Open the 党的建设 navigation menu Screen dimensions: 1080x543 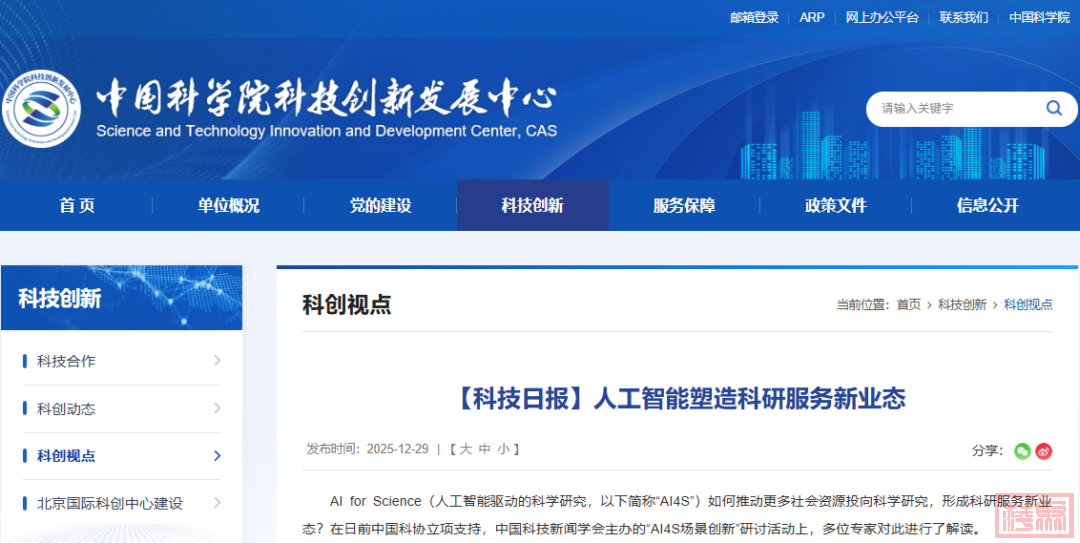[380, 206]
